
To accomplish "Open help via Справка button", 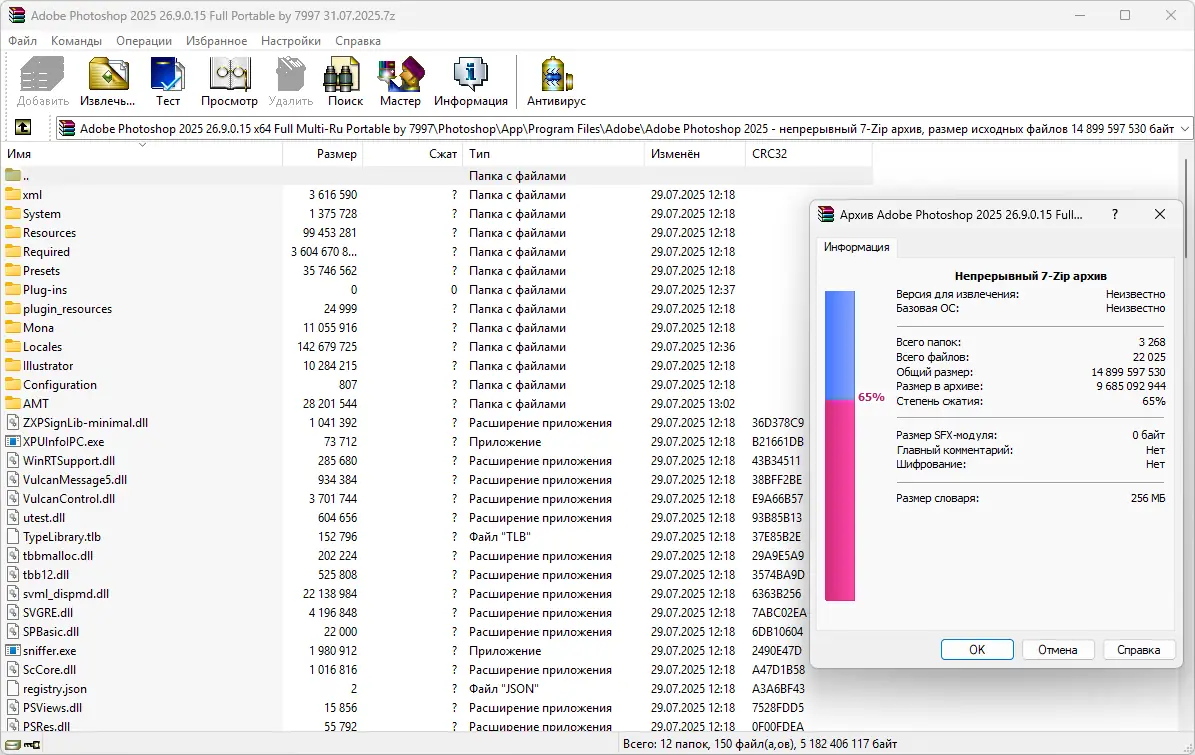I will pos(1139,649).
